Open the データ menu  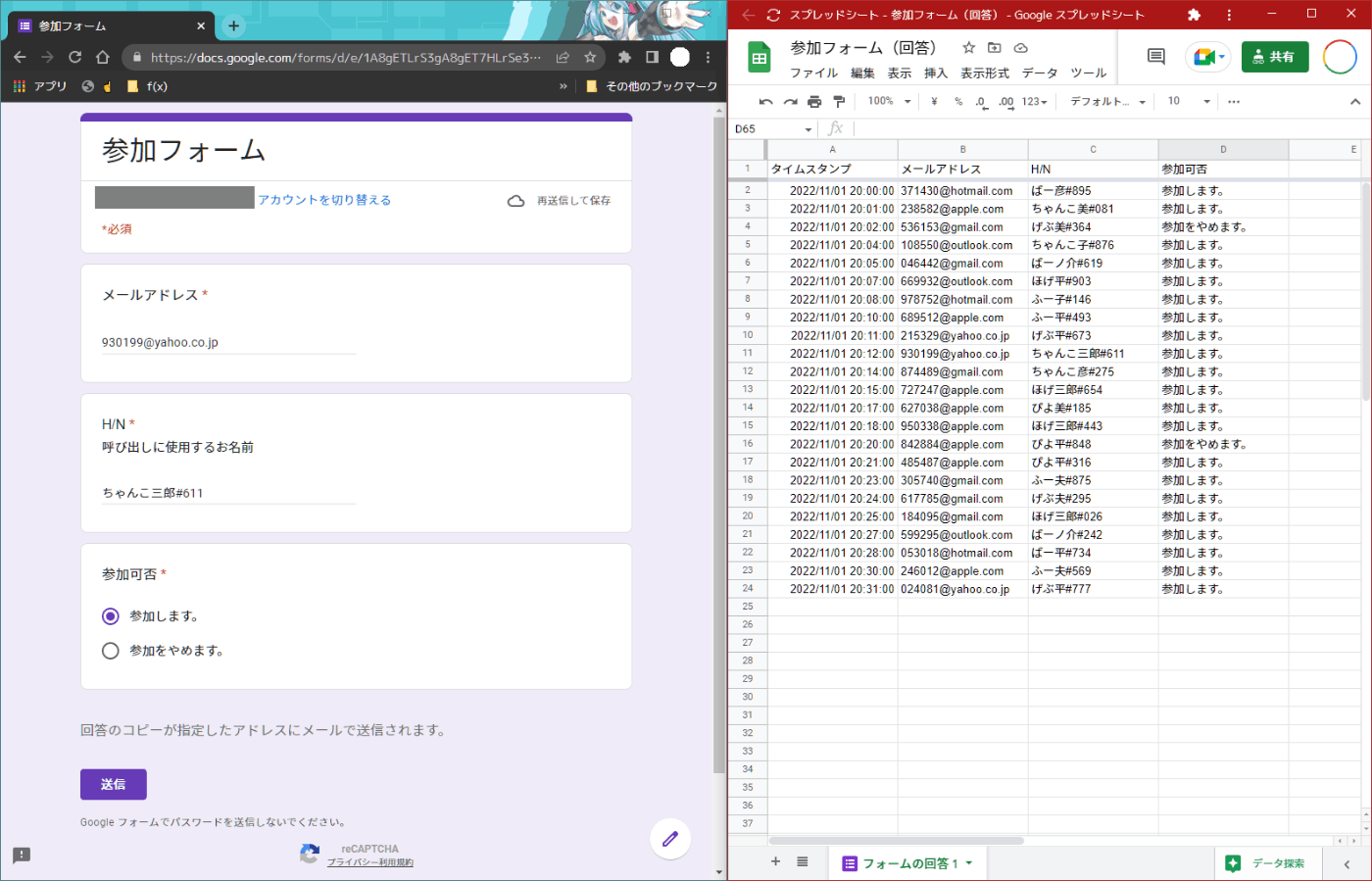coord(1040,73)
